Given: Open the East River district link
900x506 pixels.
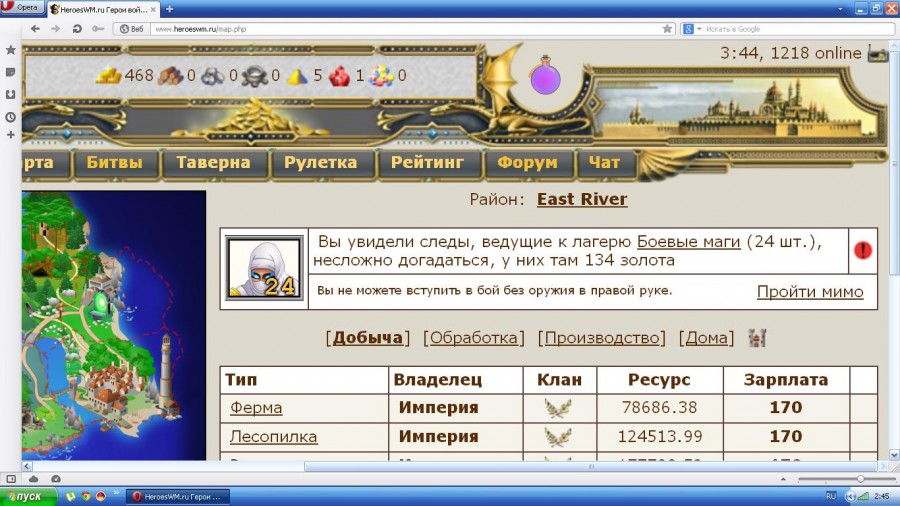Looking at the screenshot, I should tap(582, 199).
